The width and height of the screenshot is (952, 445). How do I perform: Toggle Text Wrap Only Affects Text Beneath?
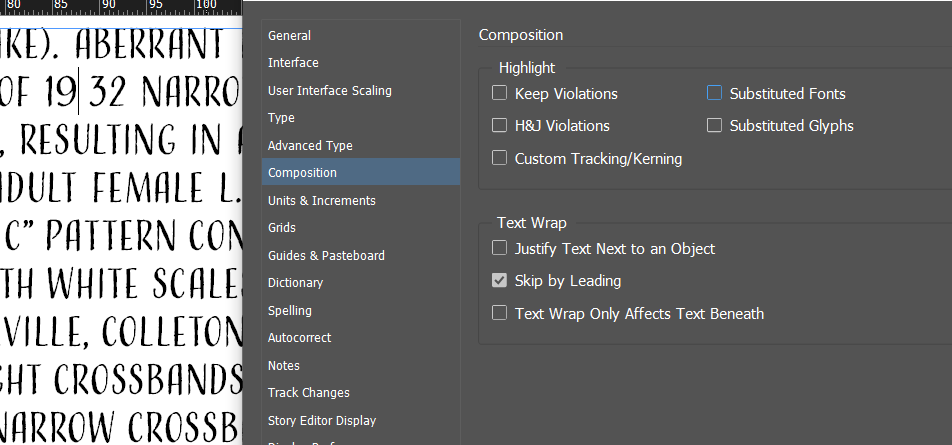point(500,313)
